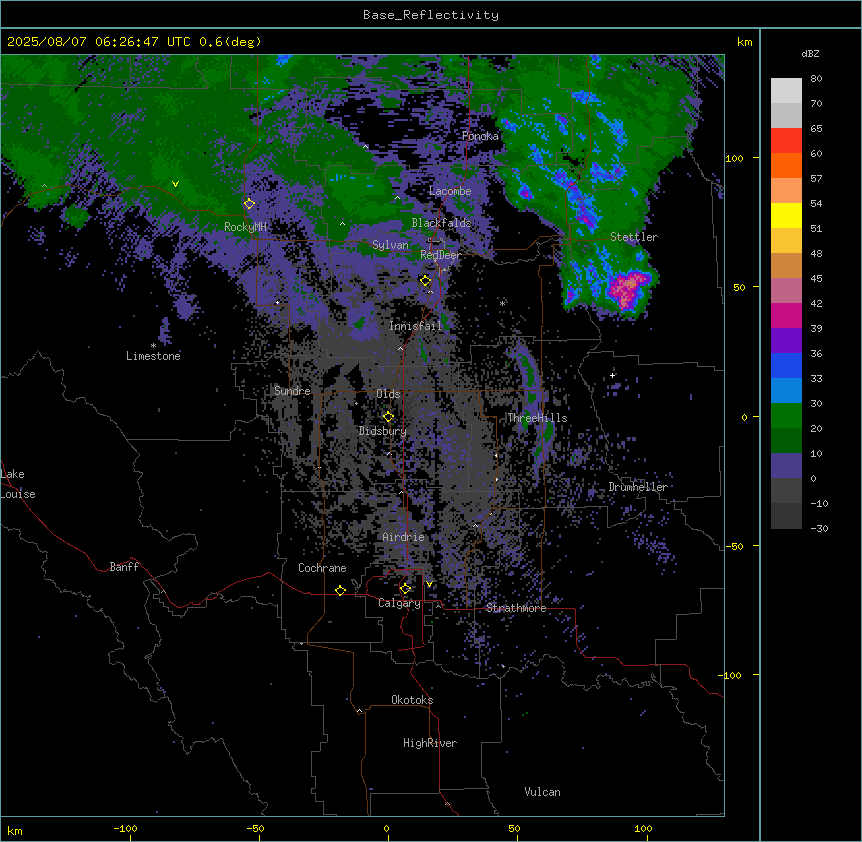
Task: Click the yellow diamond marker near RedDeer
Action: (x=425, y=281)
